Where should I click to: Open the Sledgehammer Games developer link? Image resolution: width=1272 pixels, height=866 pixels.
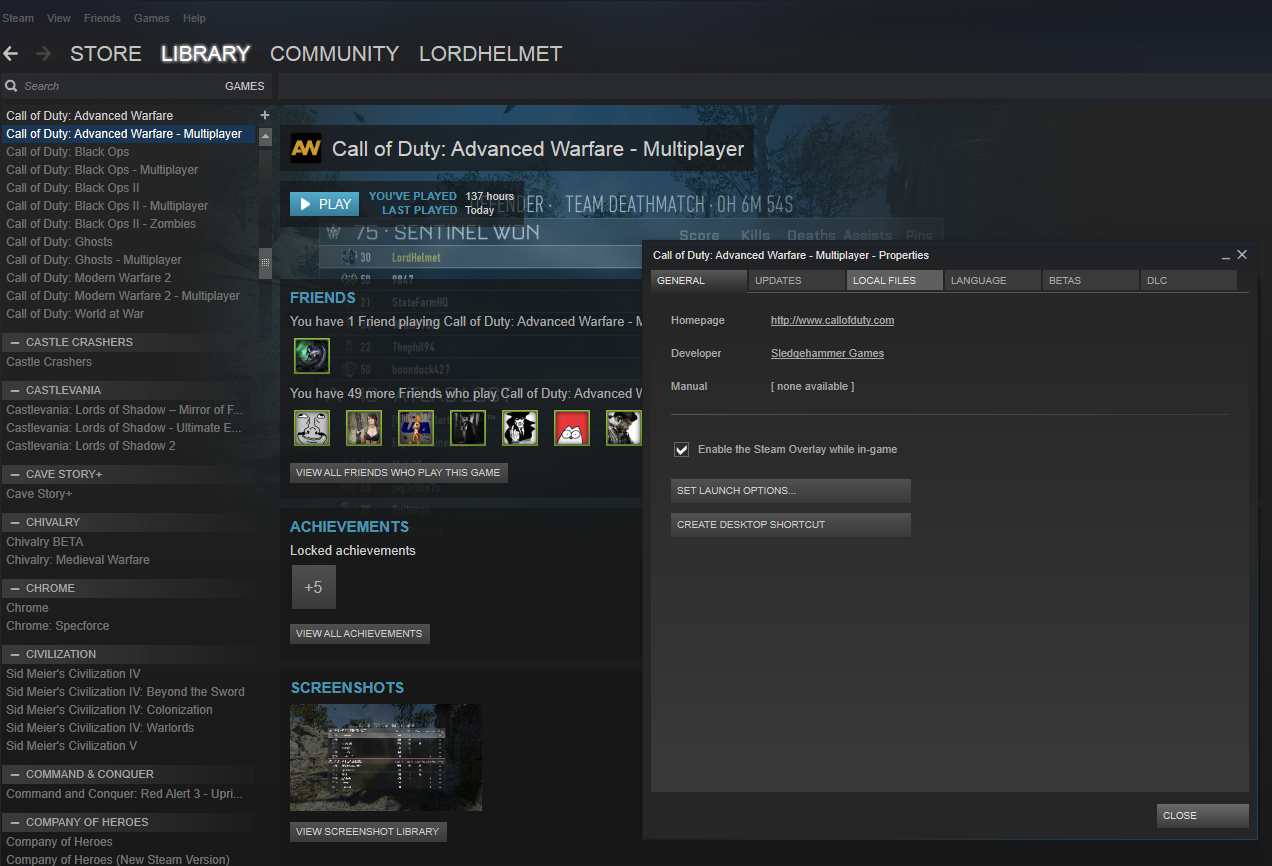827,354
